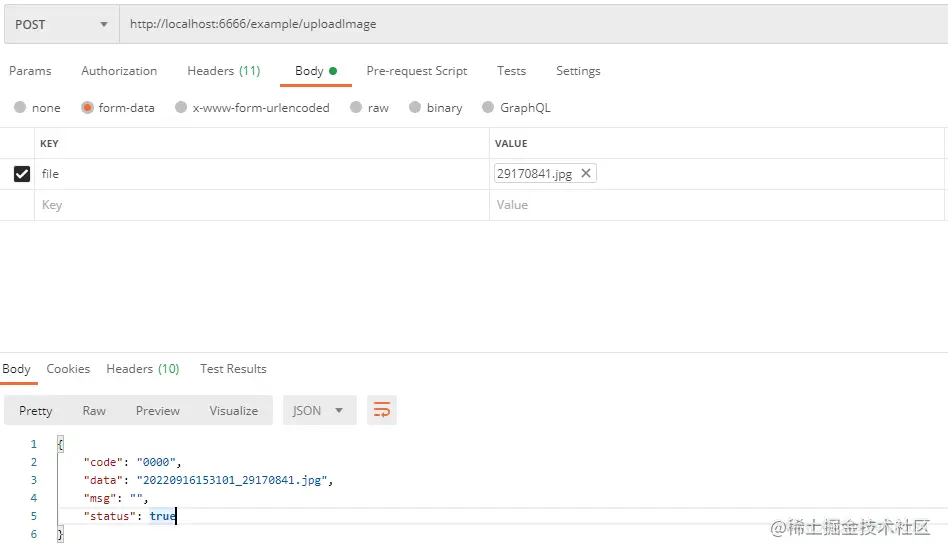Uncheck the file row checkbox
Viewport: 948px width, 555px height.
coord(22,174)
